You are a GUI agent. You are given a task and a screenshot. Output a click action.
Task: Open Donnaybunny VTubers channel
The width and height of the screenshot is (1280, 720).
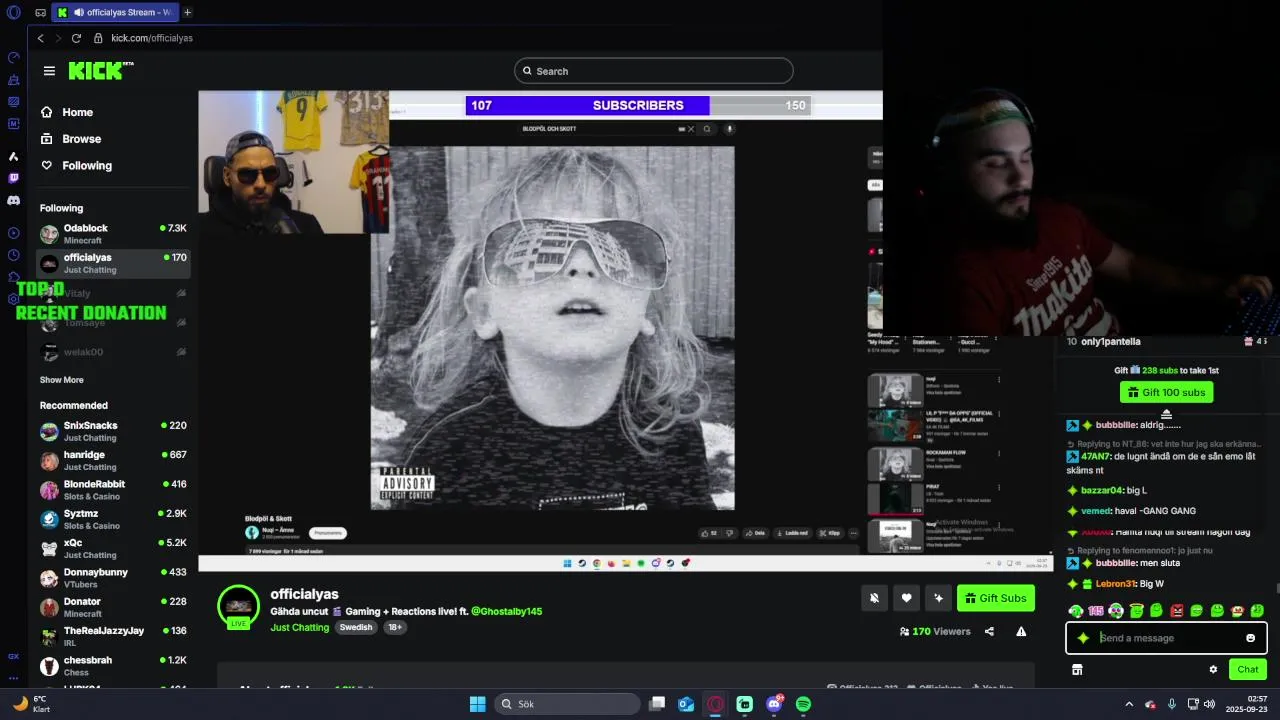coord(113,578)
